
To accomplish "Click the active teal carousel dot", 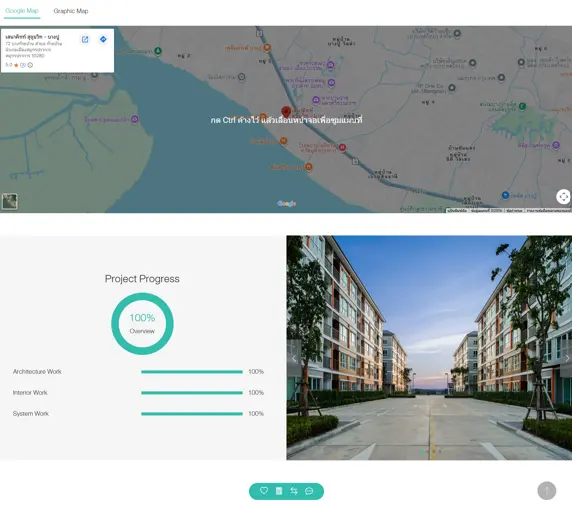I will tap(422, 452).
